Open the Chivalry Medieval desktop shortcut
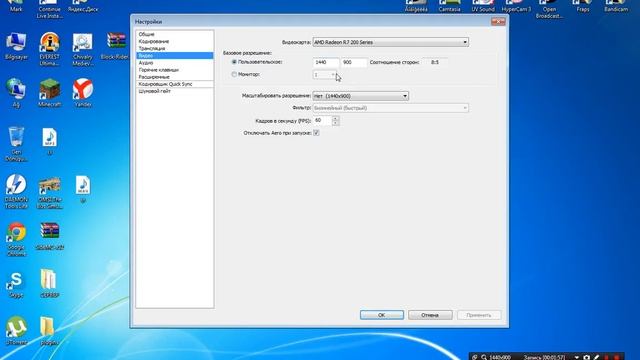This screenshot has height=360, width=640. [x=82, y=49]
